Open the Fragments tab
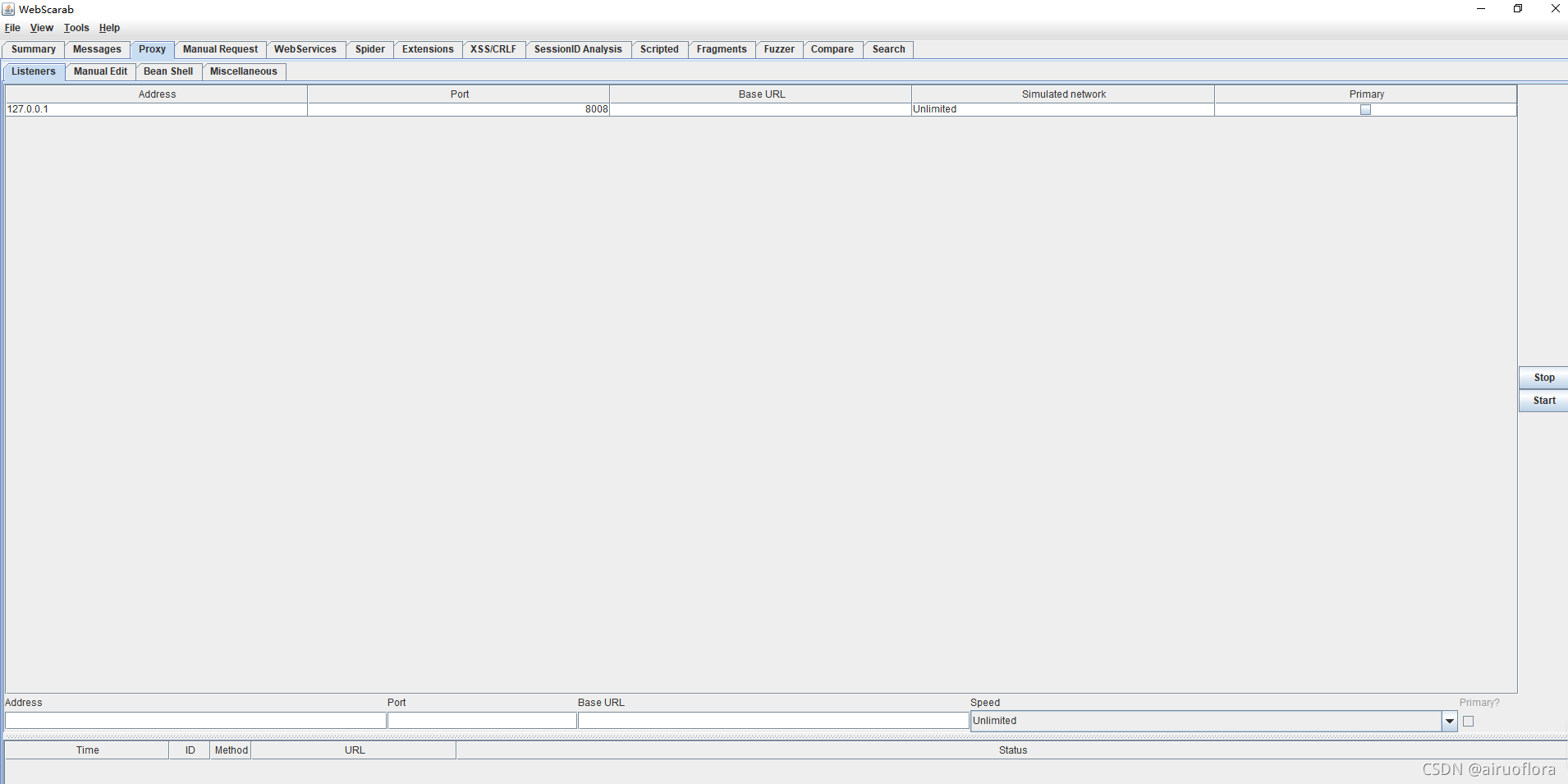 click(x=722, y=49)
